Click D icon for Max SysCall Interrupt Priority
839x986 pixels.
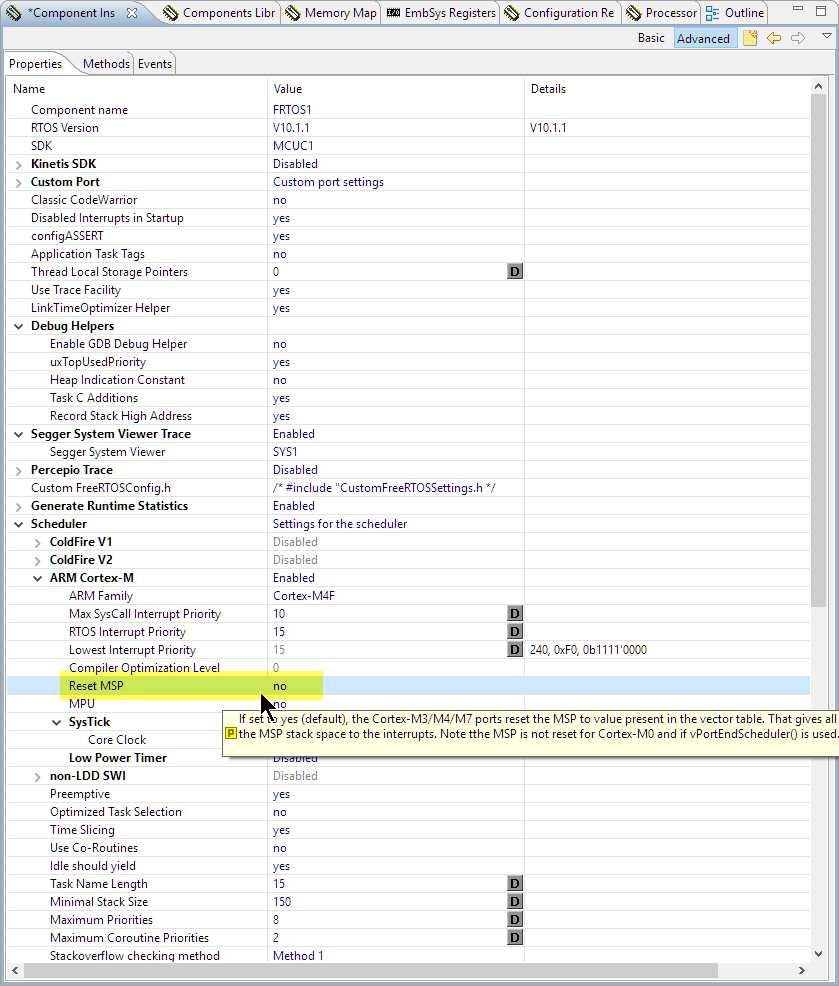pos(514,614)
